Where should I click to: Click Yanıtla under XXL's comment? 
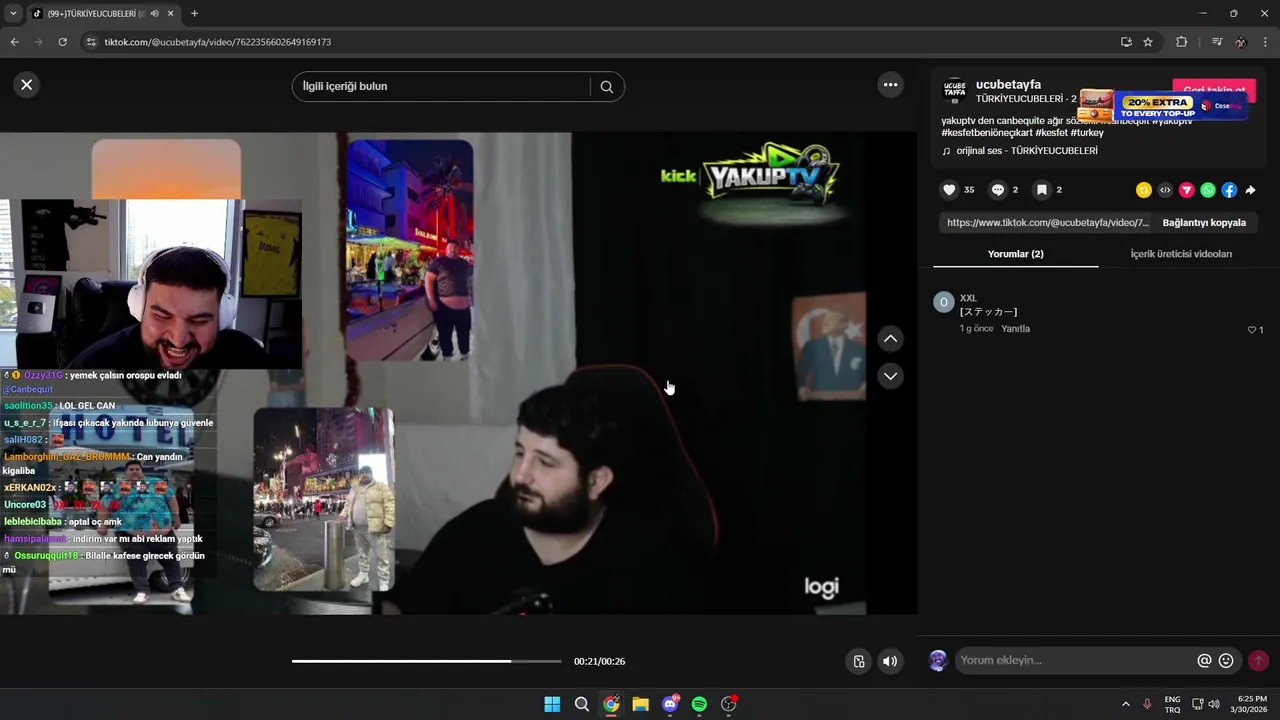[x=1015, y=329]
